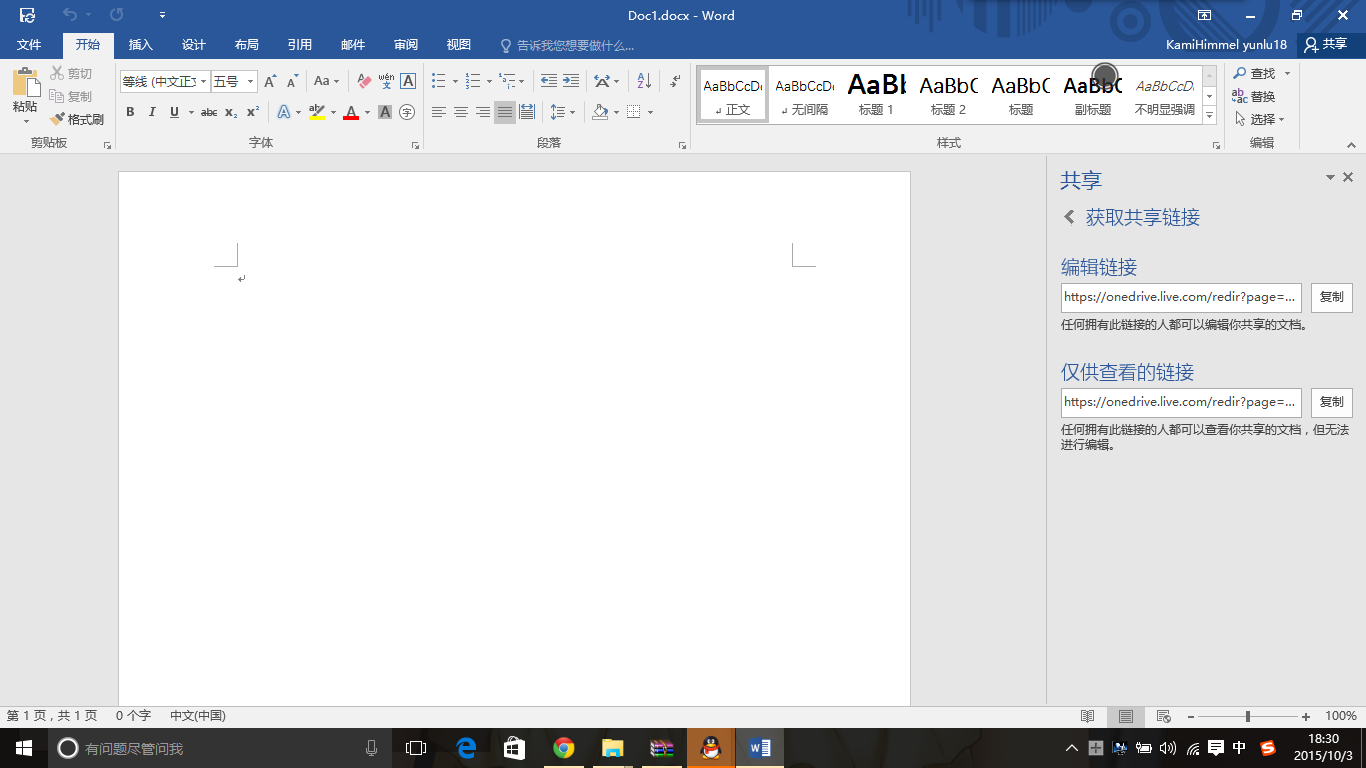This screenshot has width=1366, height=768.
Task: Click the Clear All Formatting eraser icon
Action: pyautogui.click(x=364, y=81)
